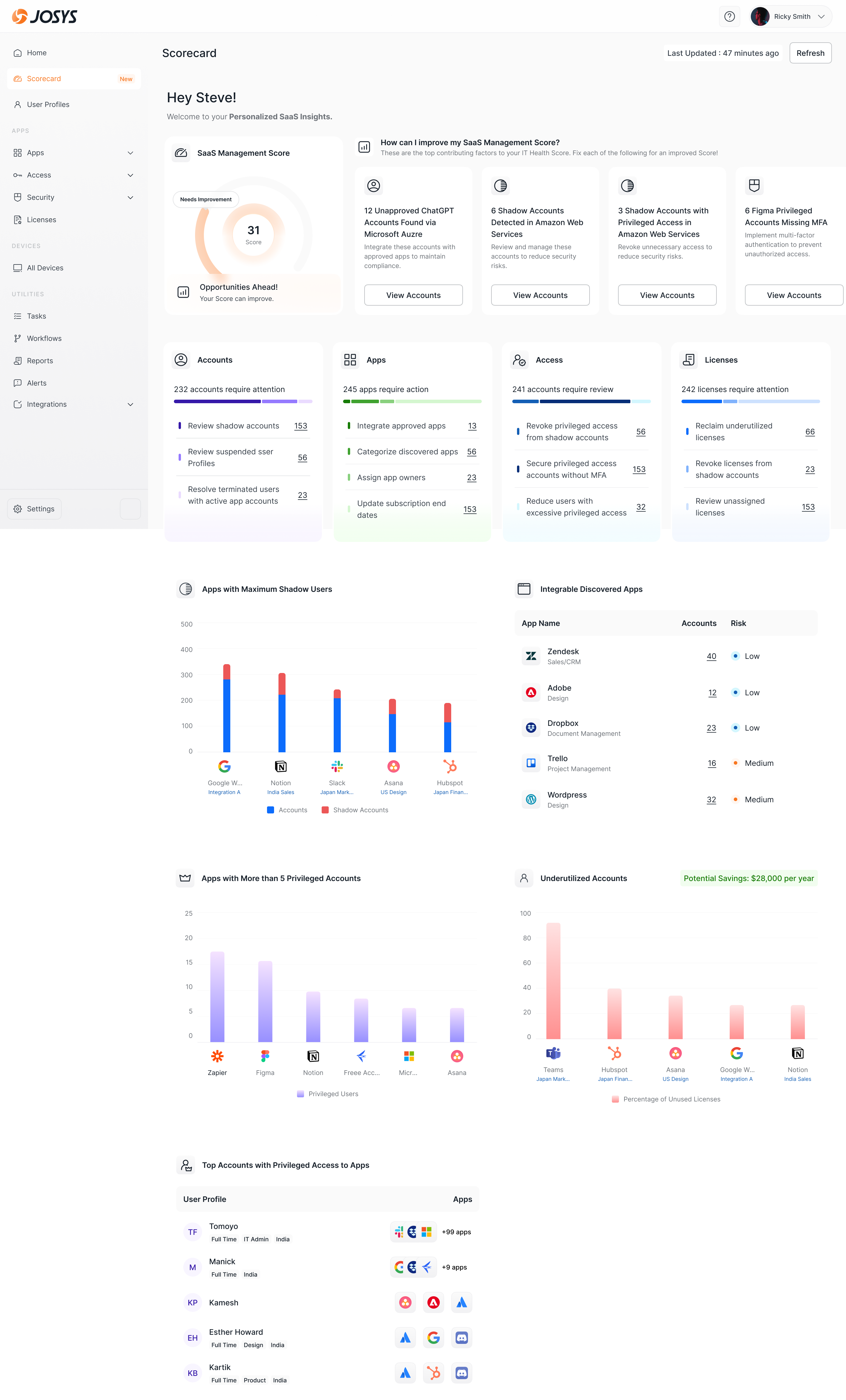
Task: Open User Profiles in the sidebar
Action: coord(48,105)
